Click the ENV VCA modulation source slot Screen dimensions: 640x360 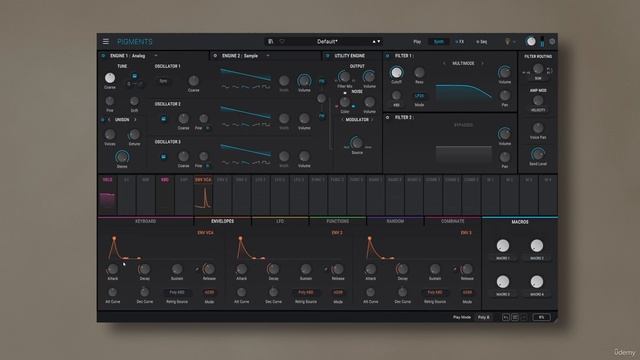203,196
